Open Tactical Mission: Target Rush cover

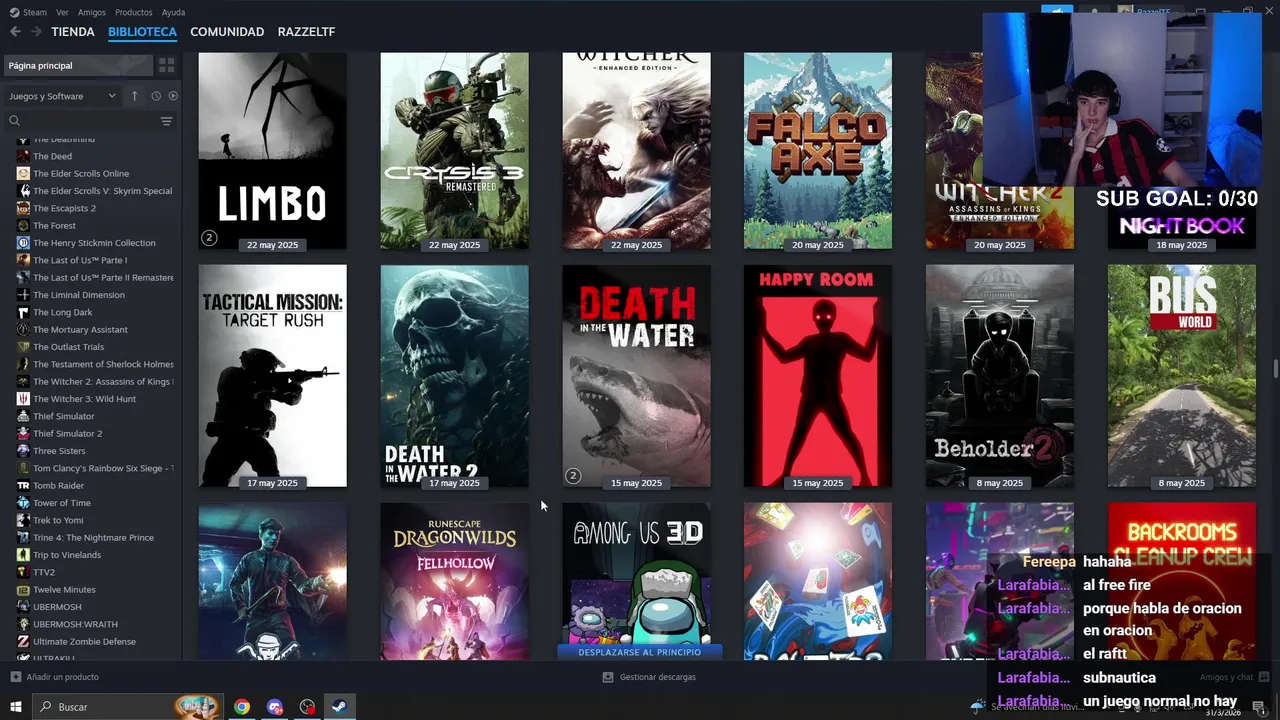click(x=273, y=376)
